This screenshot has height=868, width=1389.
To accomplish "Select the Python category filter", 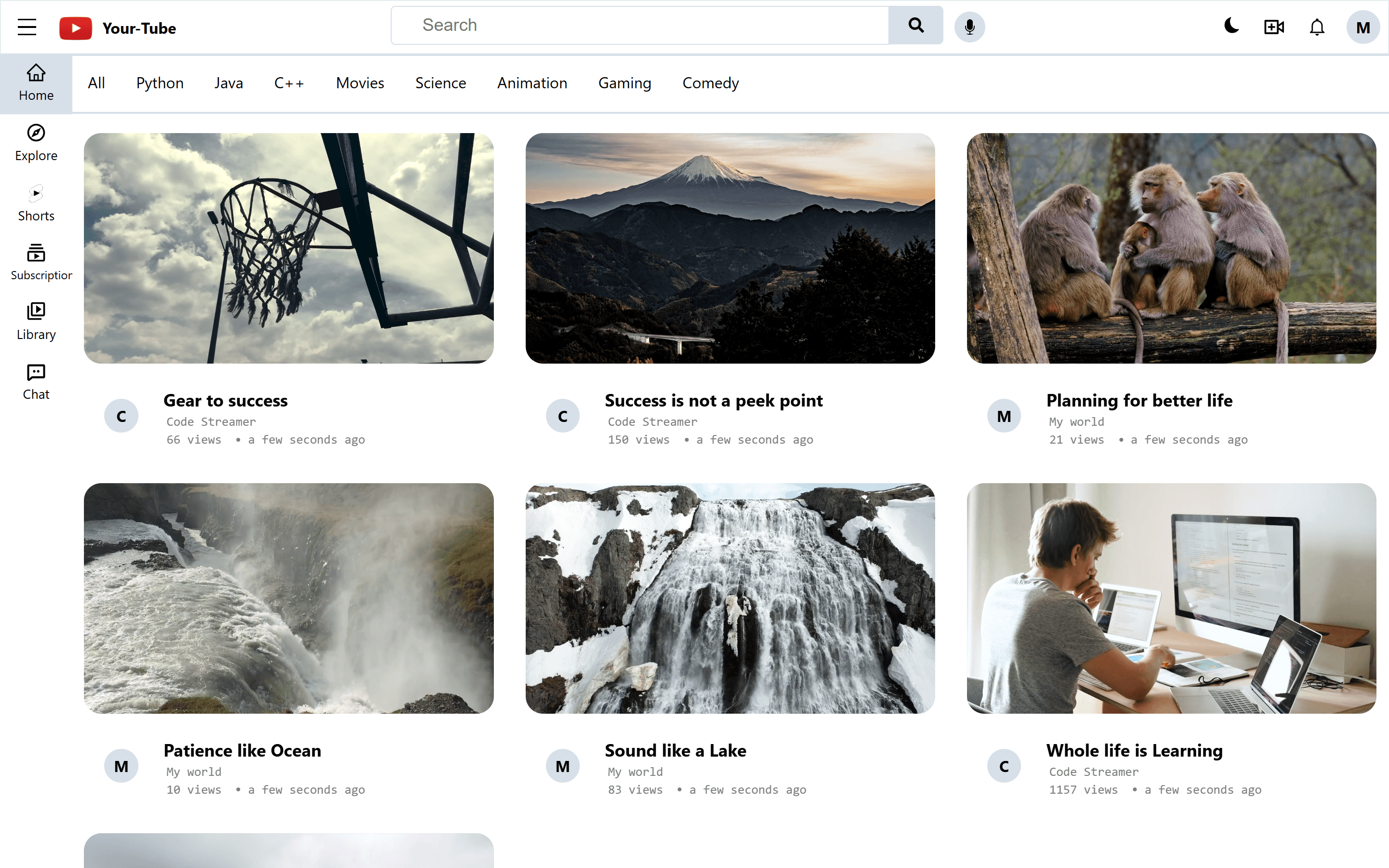I will [x=160, y=83].
